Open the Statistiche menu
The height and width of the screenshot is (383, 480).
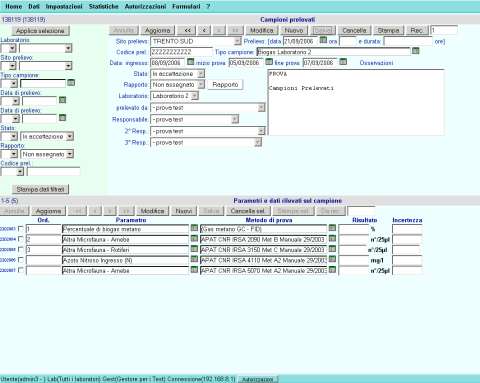tap(103, 6)
